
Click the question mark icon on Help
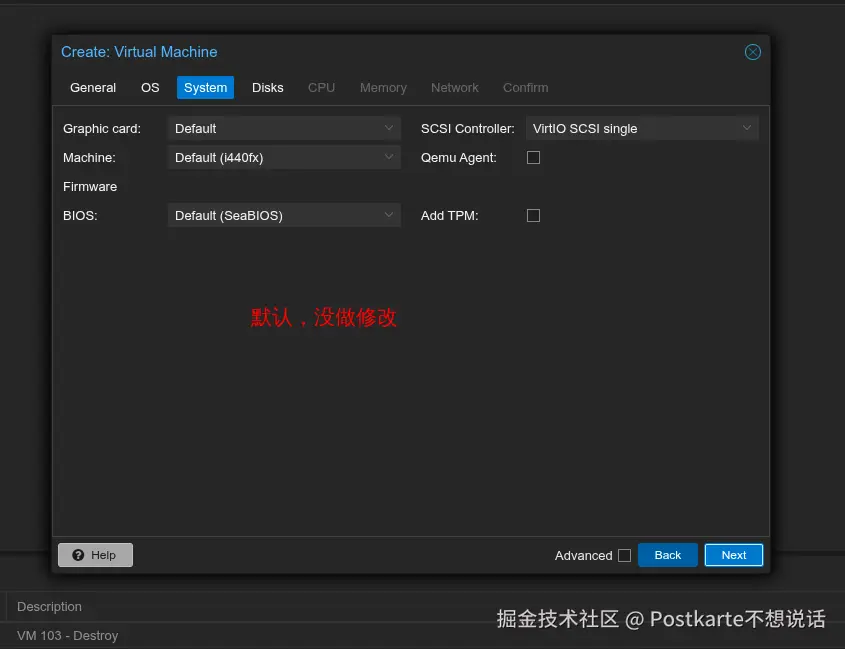[78, 555]
